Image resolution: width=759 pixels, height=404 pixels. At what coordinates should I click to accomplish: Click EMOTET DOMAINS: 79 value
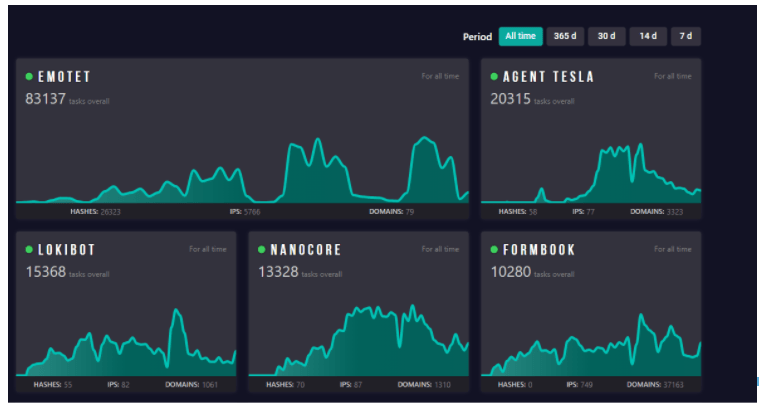pos(392,212)
